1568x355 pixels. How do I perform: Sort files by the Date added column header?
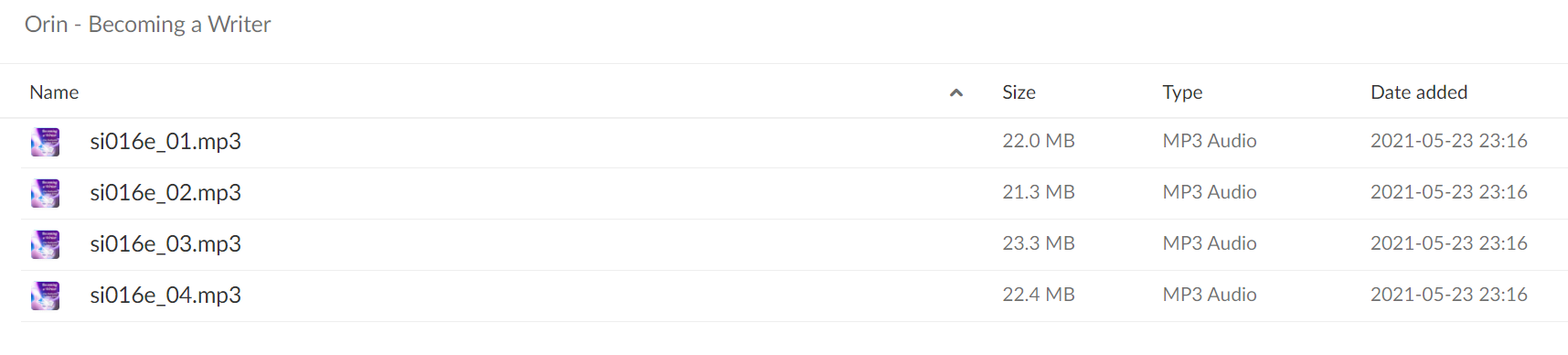pyautogui.click(x=1419, y=92)
